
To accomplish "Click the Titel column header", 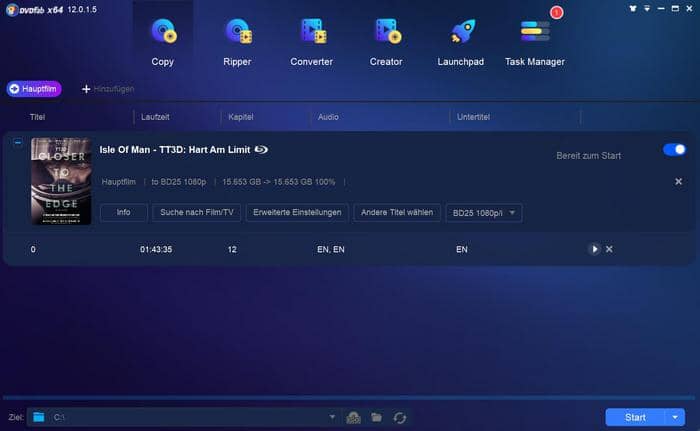I will 38,117.
